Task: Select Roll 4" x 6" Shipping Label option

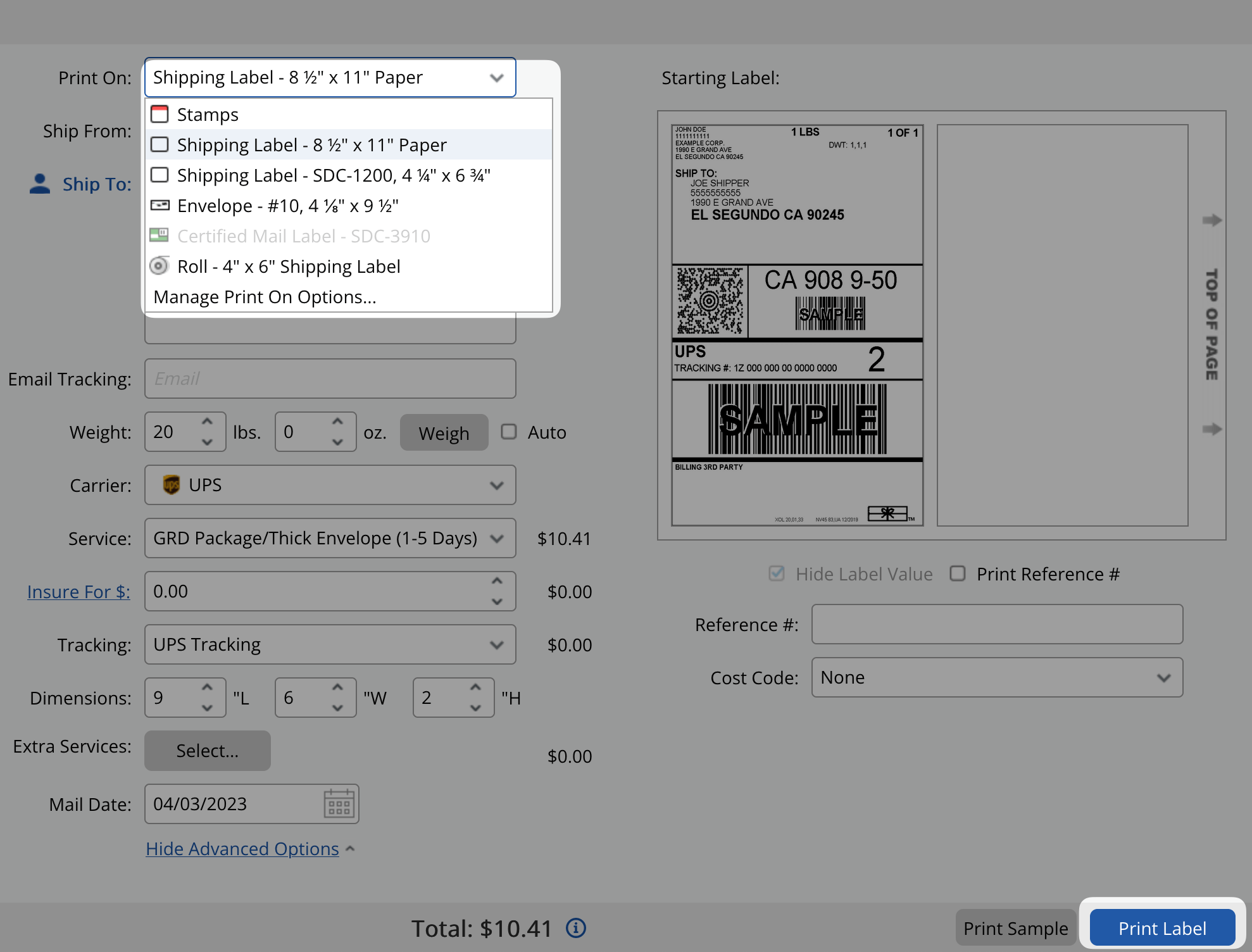Action: [x=349, y=266]
